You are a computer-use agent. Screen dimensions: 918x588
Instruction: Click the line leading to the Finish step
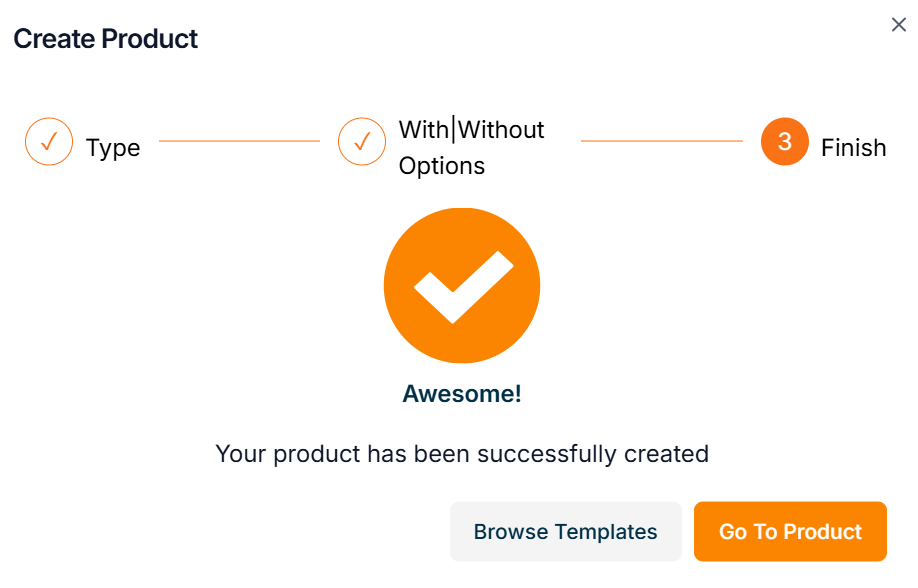(x=661, y=142)
